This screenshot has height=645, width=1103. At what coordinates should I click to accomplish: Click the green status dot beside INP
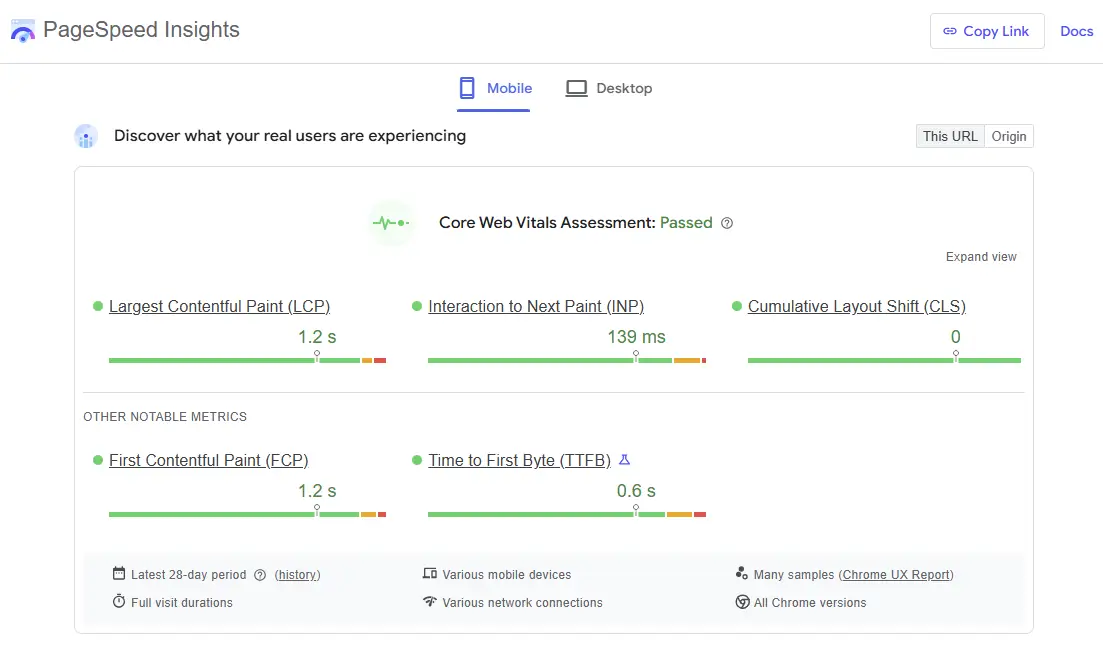pos(416,306)
